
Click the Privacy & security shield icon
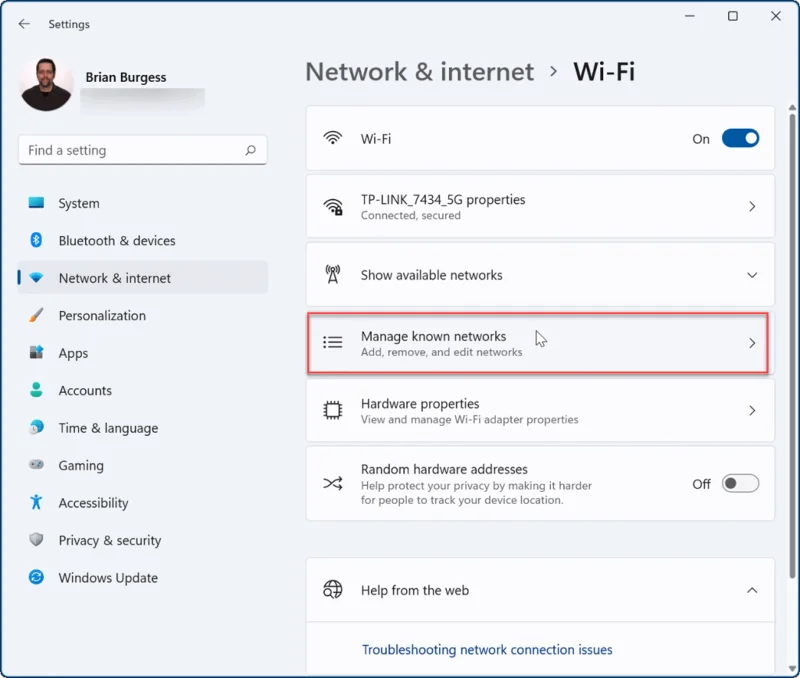36,540
